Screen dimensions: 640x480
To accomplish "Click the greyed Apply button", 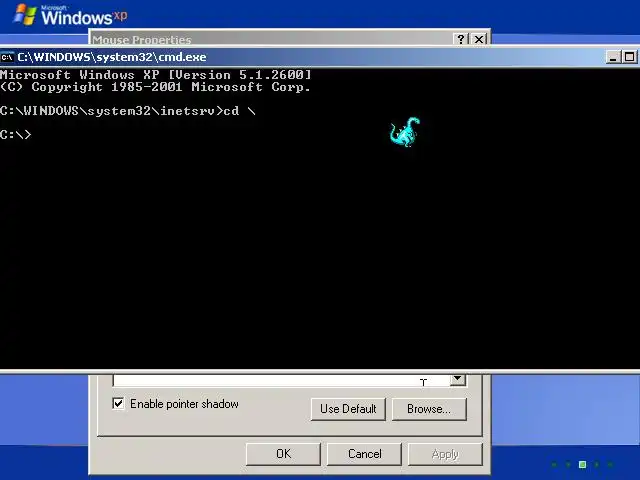I will 445,454.
